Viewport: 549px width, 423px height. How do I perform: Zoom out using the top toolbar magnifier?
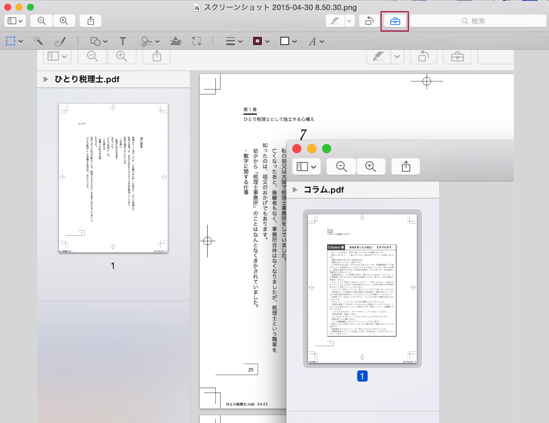pos(41,21)
